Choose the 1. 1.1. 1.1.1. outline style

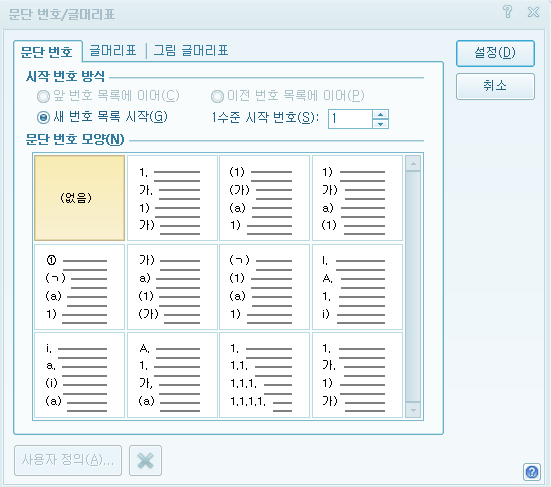[265, 375]
